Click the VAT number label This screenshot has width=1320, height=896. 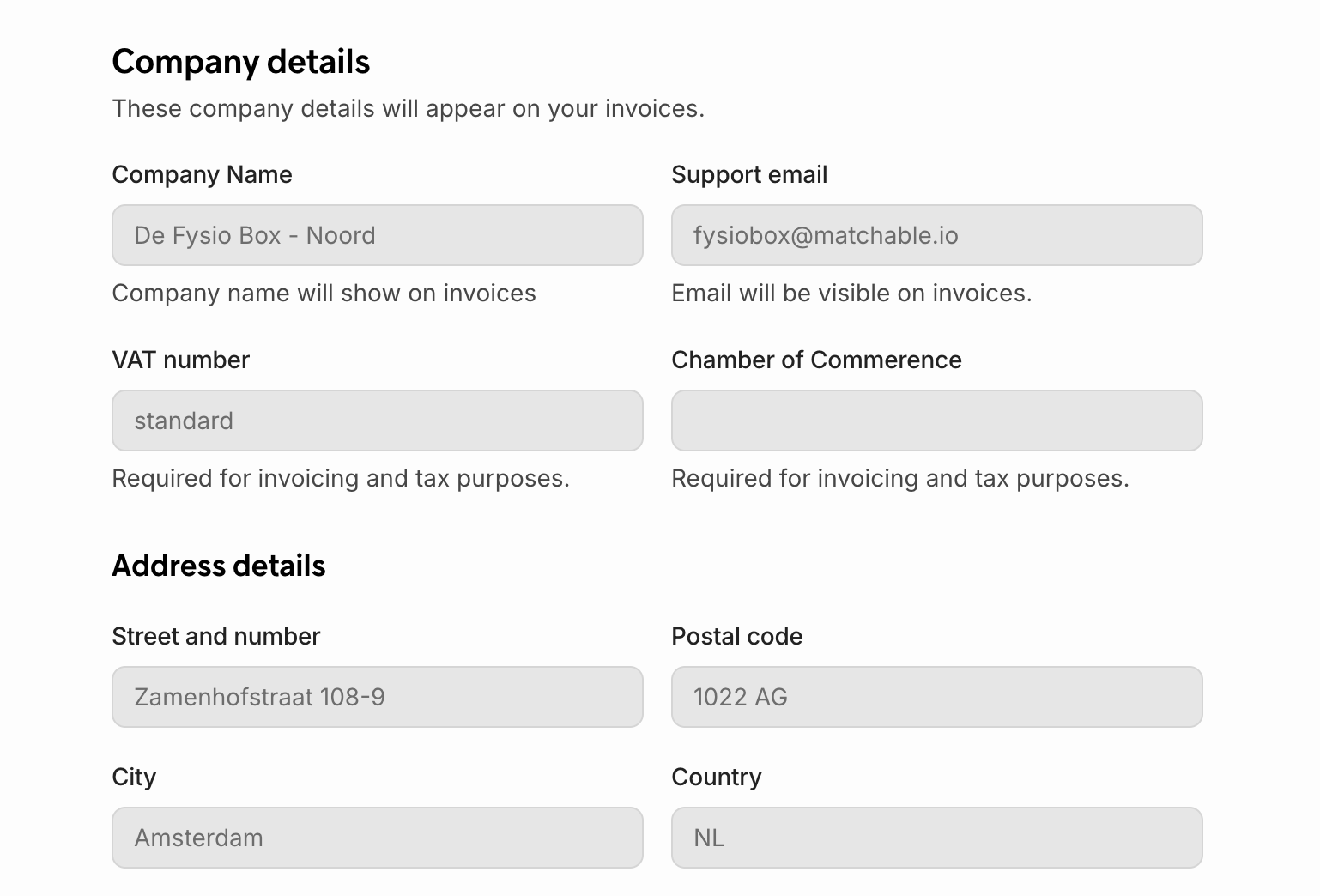[180, 360]
